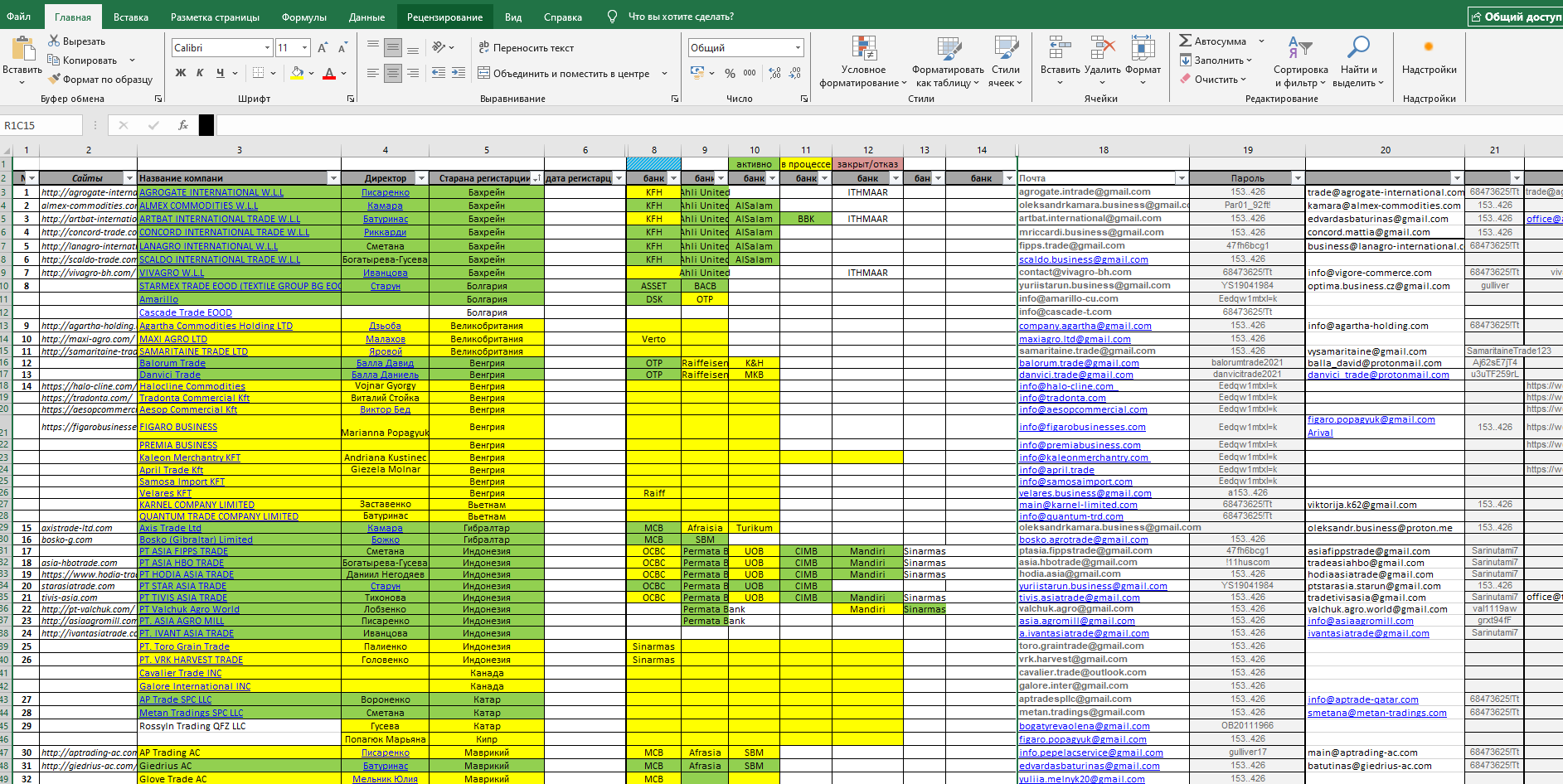
Task: Open the VIVAGRO W.L.L link
Action: 172,273
